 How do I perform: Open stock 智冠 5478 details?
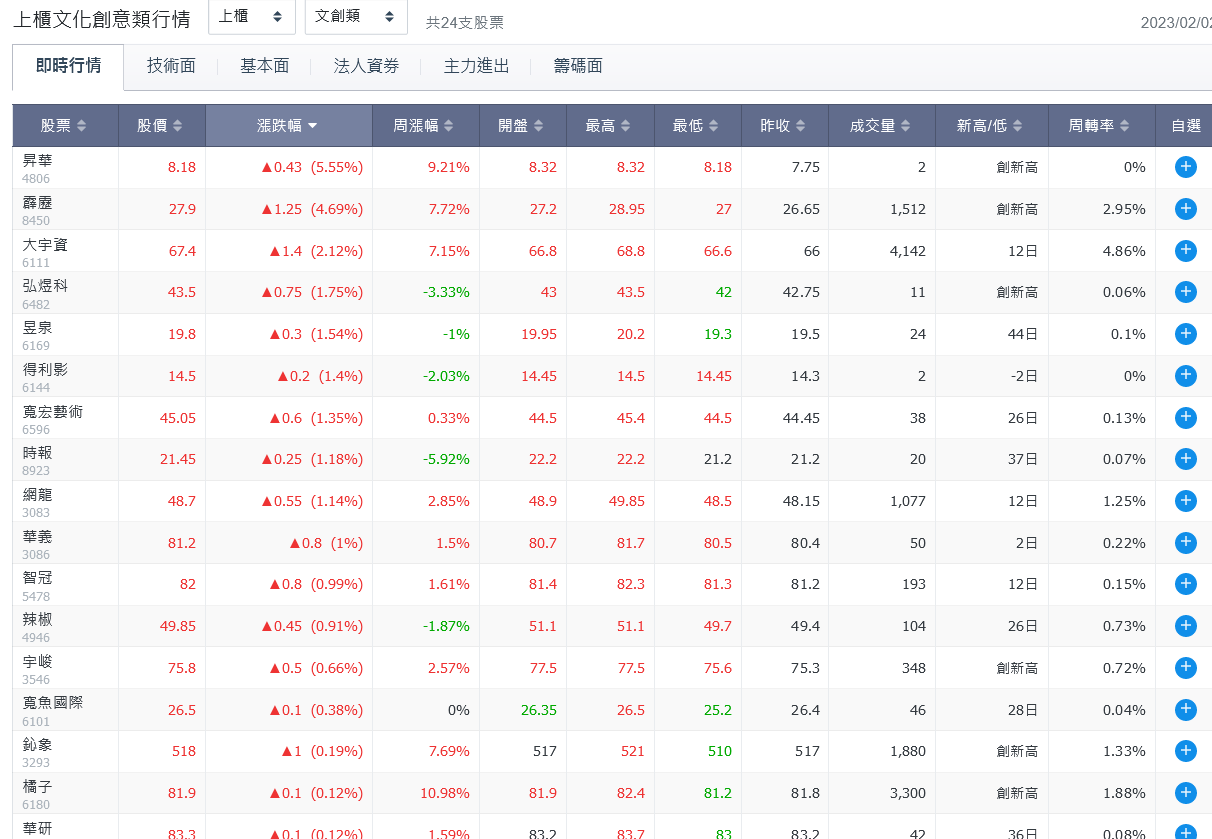coord(37,586)
